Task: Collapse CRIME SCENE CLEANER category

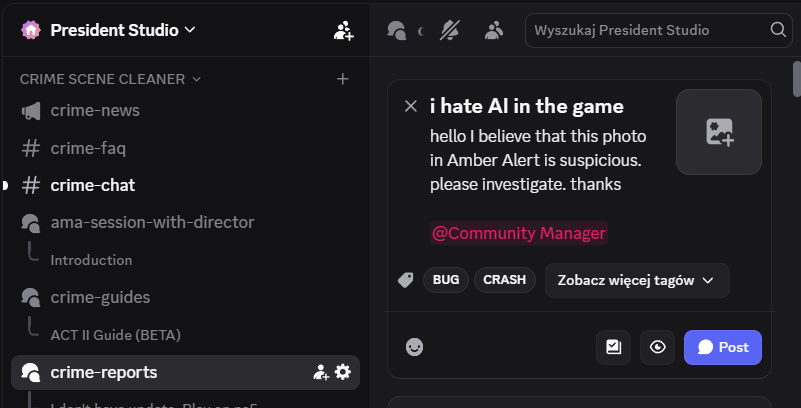Action: (x=110, y=78)
